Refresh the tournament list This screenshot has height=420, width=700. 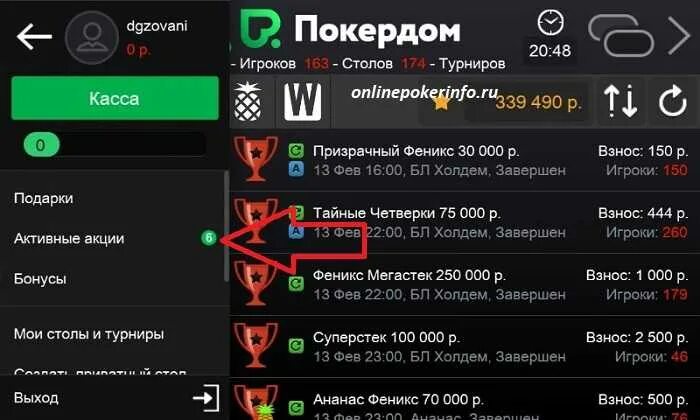point(673,101)
